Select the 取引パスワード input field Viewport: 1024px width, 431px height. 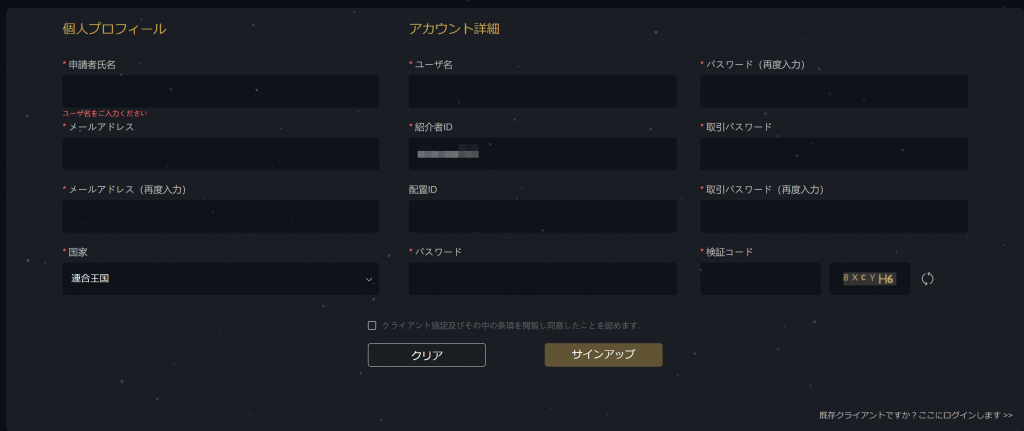[x=834, y=153]
